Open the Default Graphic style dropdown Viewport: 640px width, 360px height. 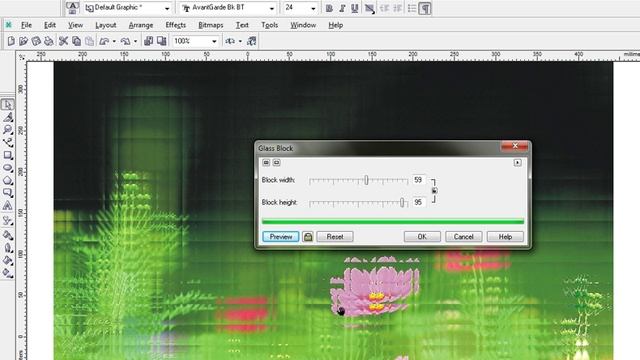coord(167,8)
